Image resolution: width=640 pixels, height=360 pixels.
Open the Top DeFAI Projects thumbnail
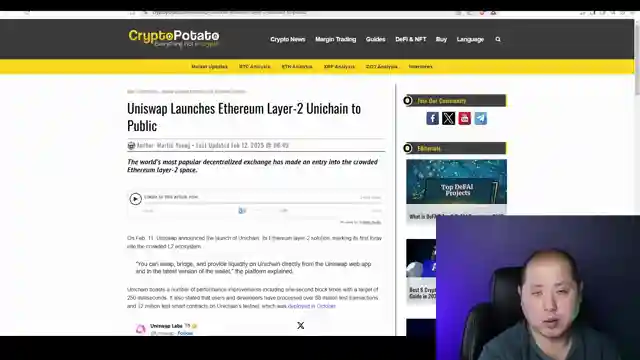point(456,182)
